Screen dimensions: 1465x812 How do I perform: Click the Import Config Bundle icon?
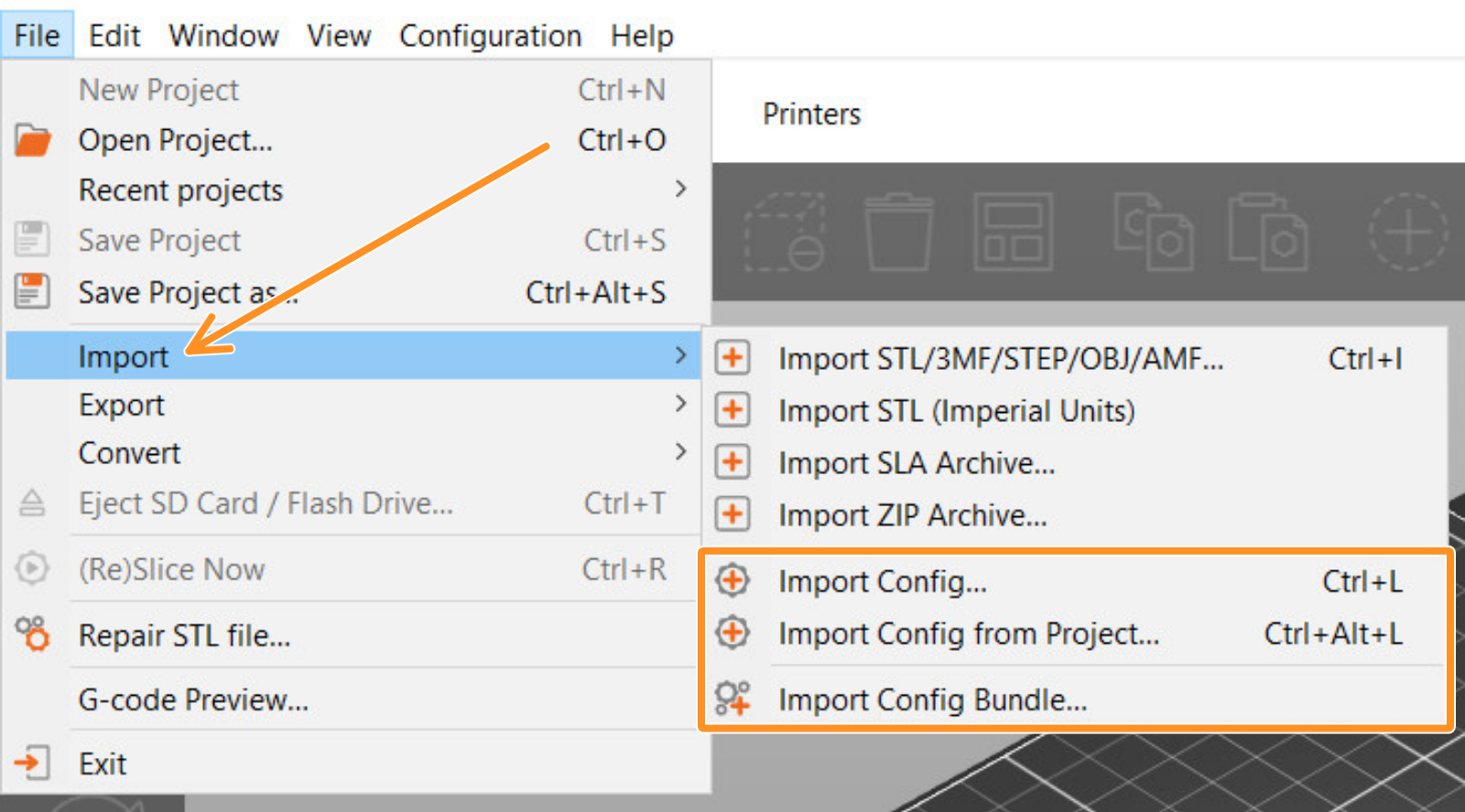[x=732, y=699]
